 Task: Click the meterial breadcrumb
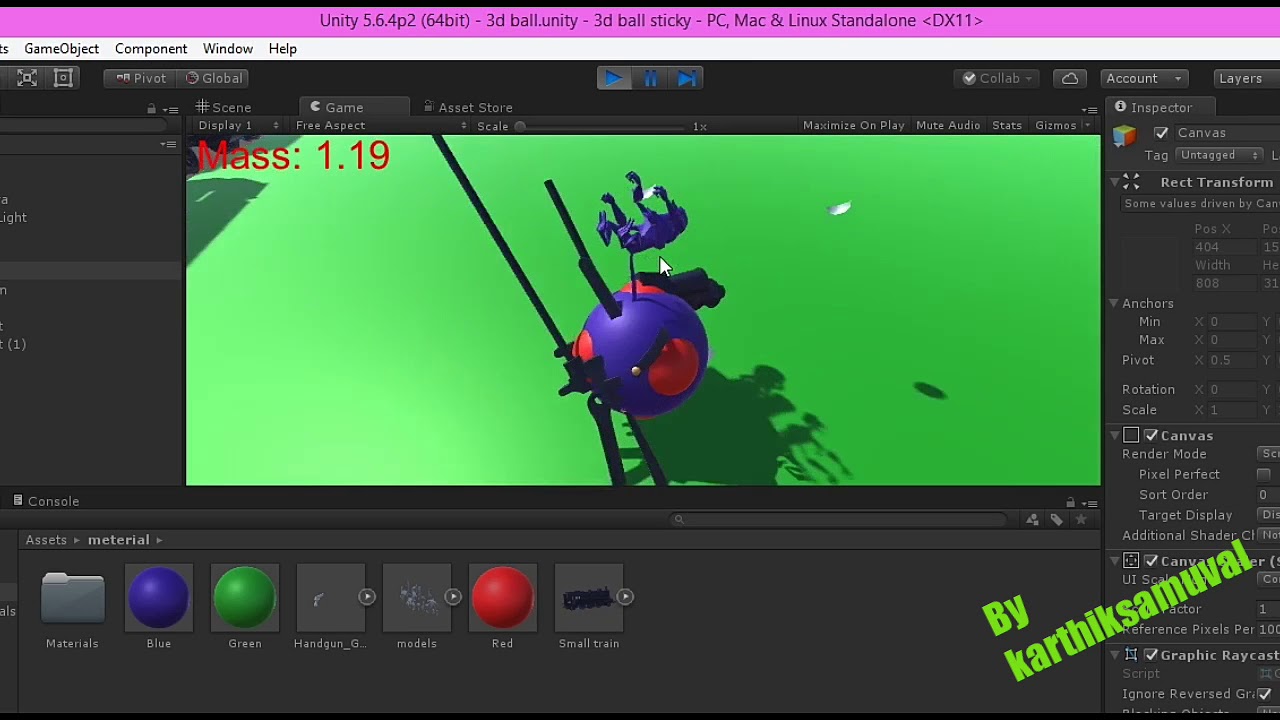click(118, 540)
